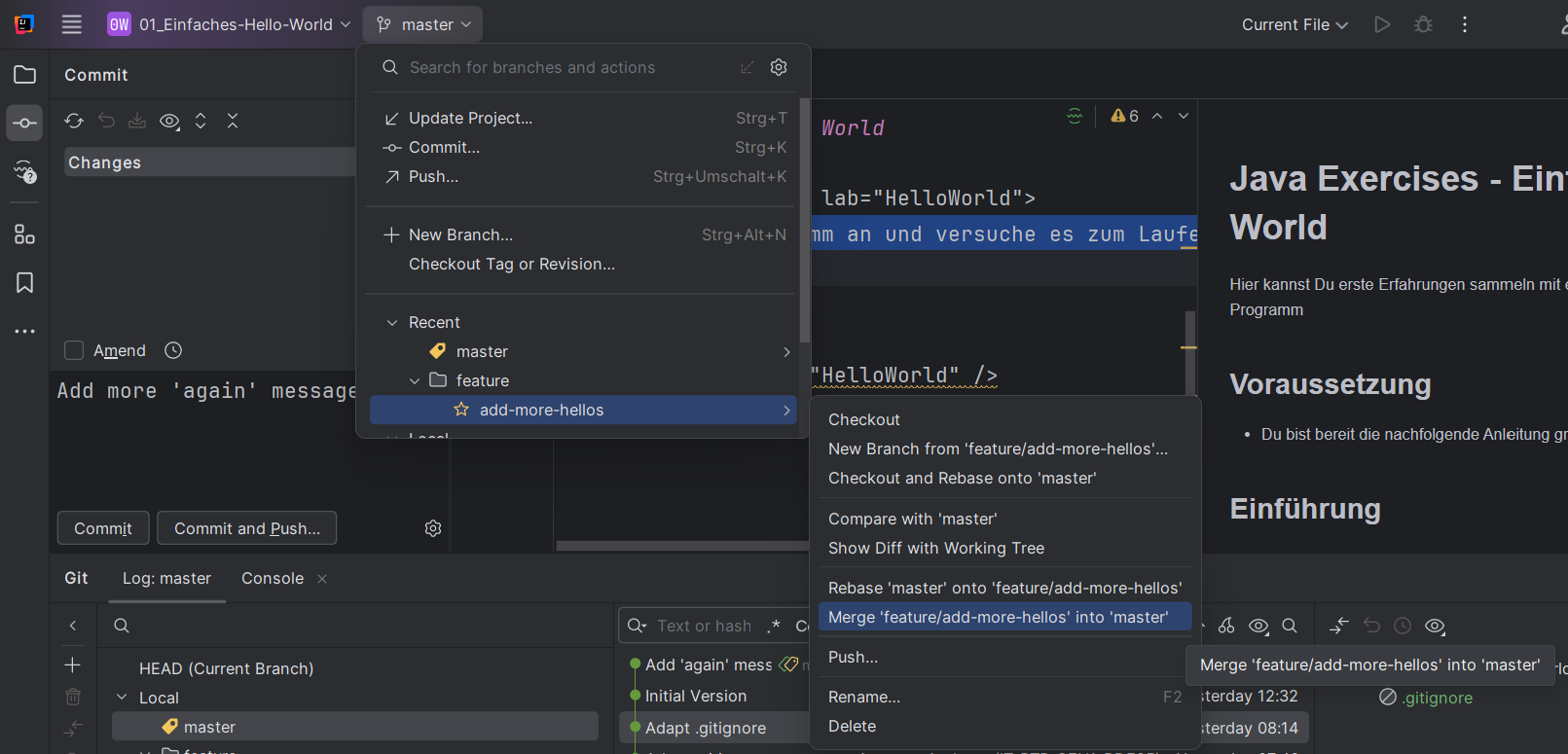The height and width of the screenshot is (754, 1568).
Task: Toggle favorite star for add-more-hellos branch
Action: point(461,410)
